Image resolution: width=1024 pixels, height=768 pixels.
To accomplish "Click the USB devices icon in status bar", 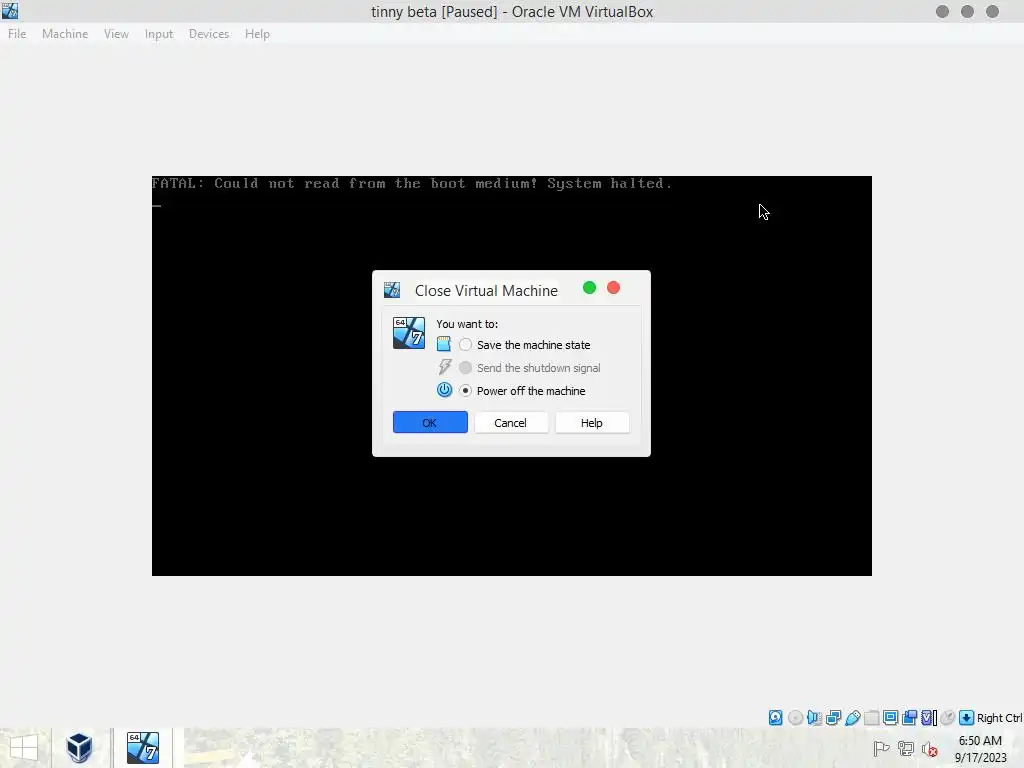I will [852, 718].
